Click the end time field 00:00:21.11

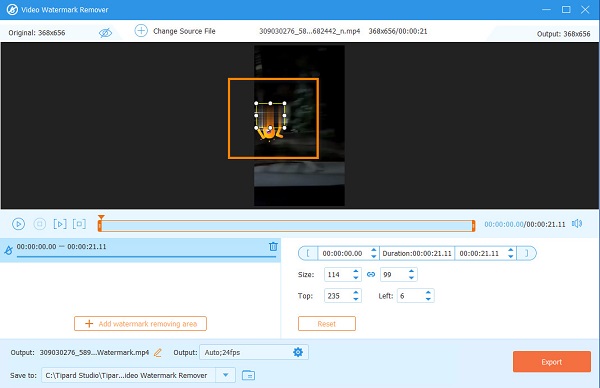coord(479,253)
